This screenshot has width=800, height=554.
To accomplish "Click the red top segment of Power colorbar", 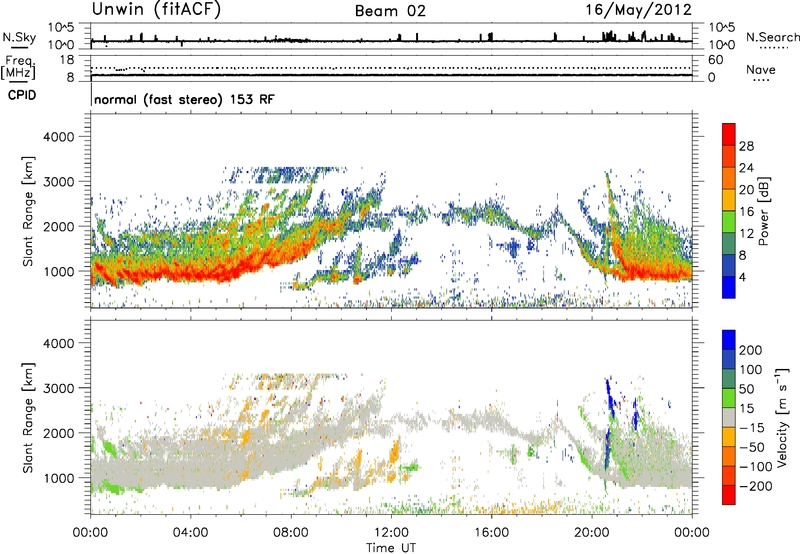I will [729, 134].
